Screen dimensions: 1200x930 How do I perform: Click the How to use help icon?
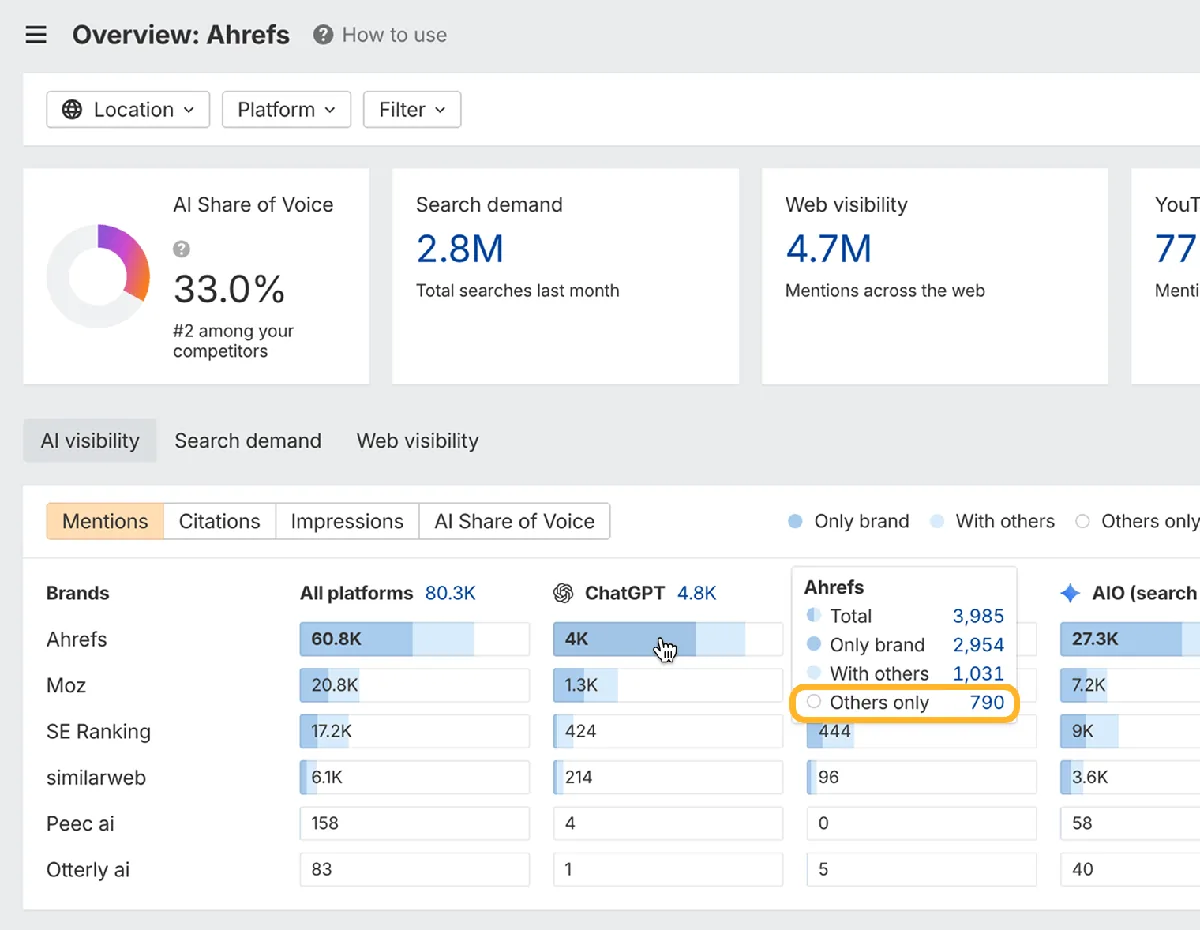323,35
